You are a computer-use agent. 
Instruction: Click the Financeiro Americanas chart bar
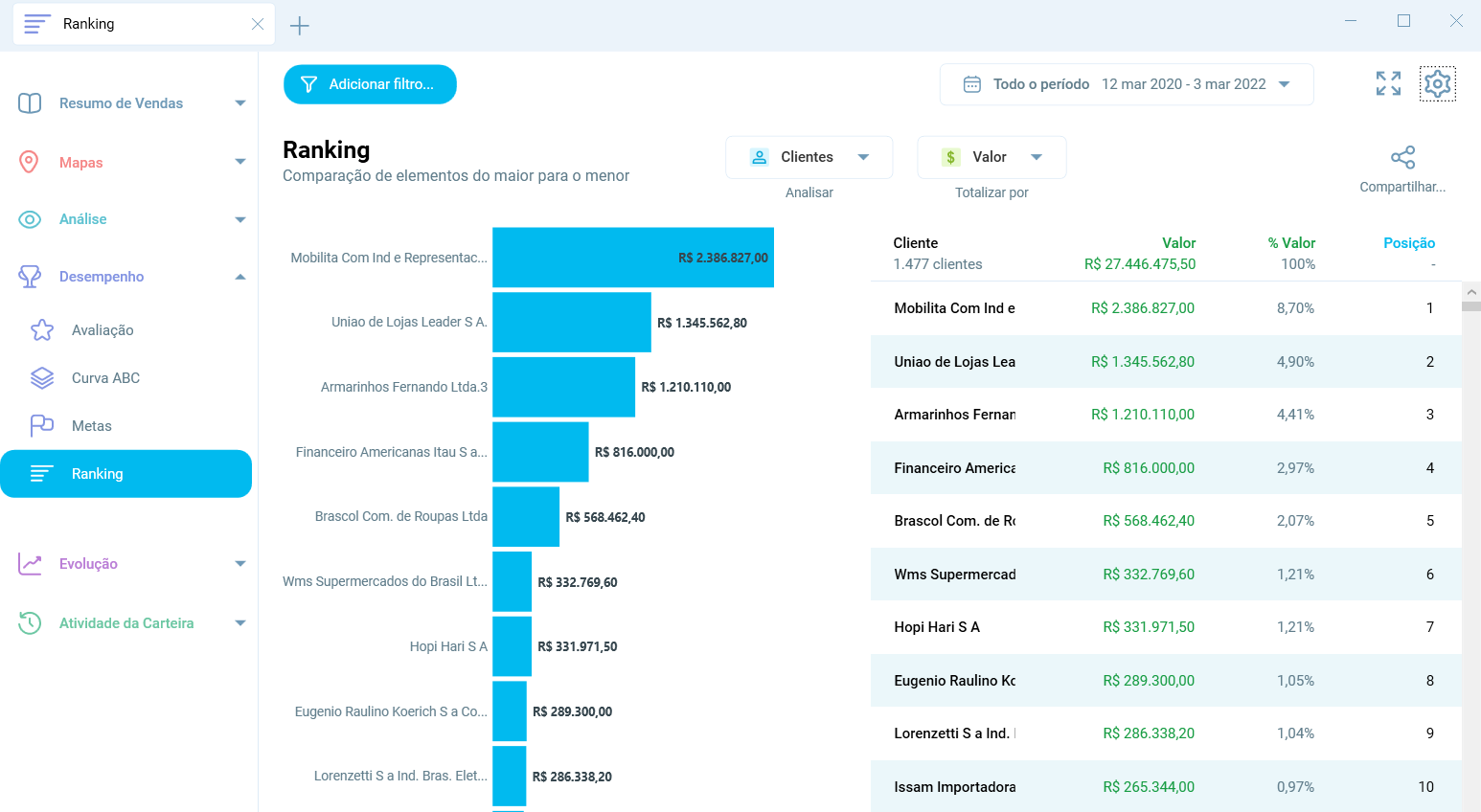point(540,452)
